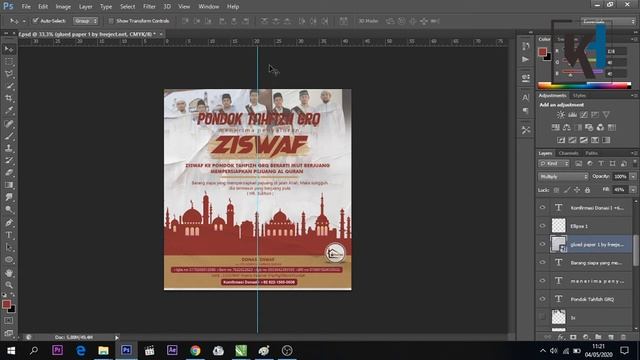Viewport: 640px width, 360px height.
Task: Open the History panel icon
Action: (x=526, y=46)
